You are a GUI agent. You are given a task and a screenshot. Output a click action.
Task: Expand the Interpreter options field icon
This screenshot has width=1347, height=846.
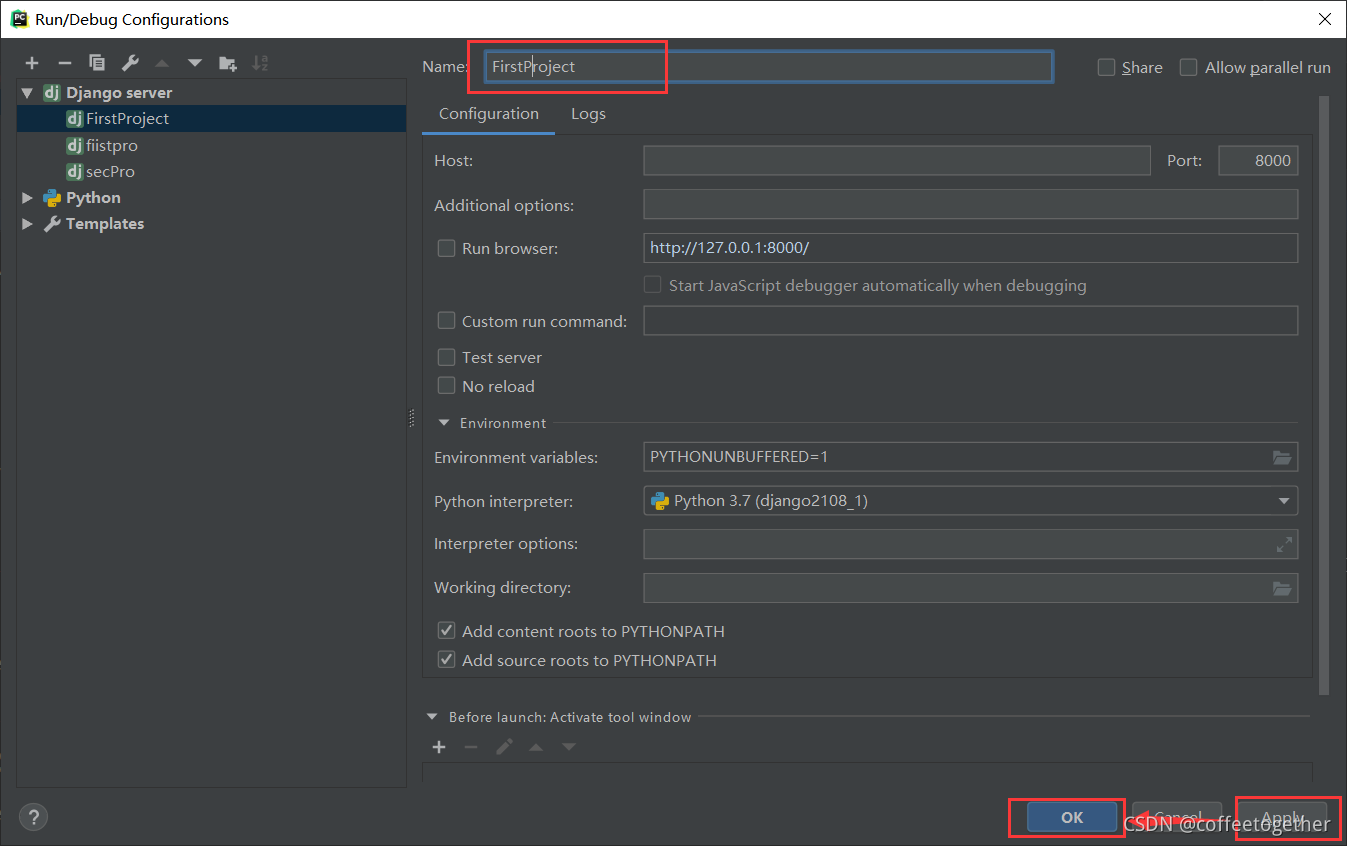pos(1284,545)
